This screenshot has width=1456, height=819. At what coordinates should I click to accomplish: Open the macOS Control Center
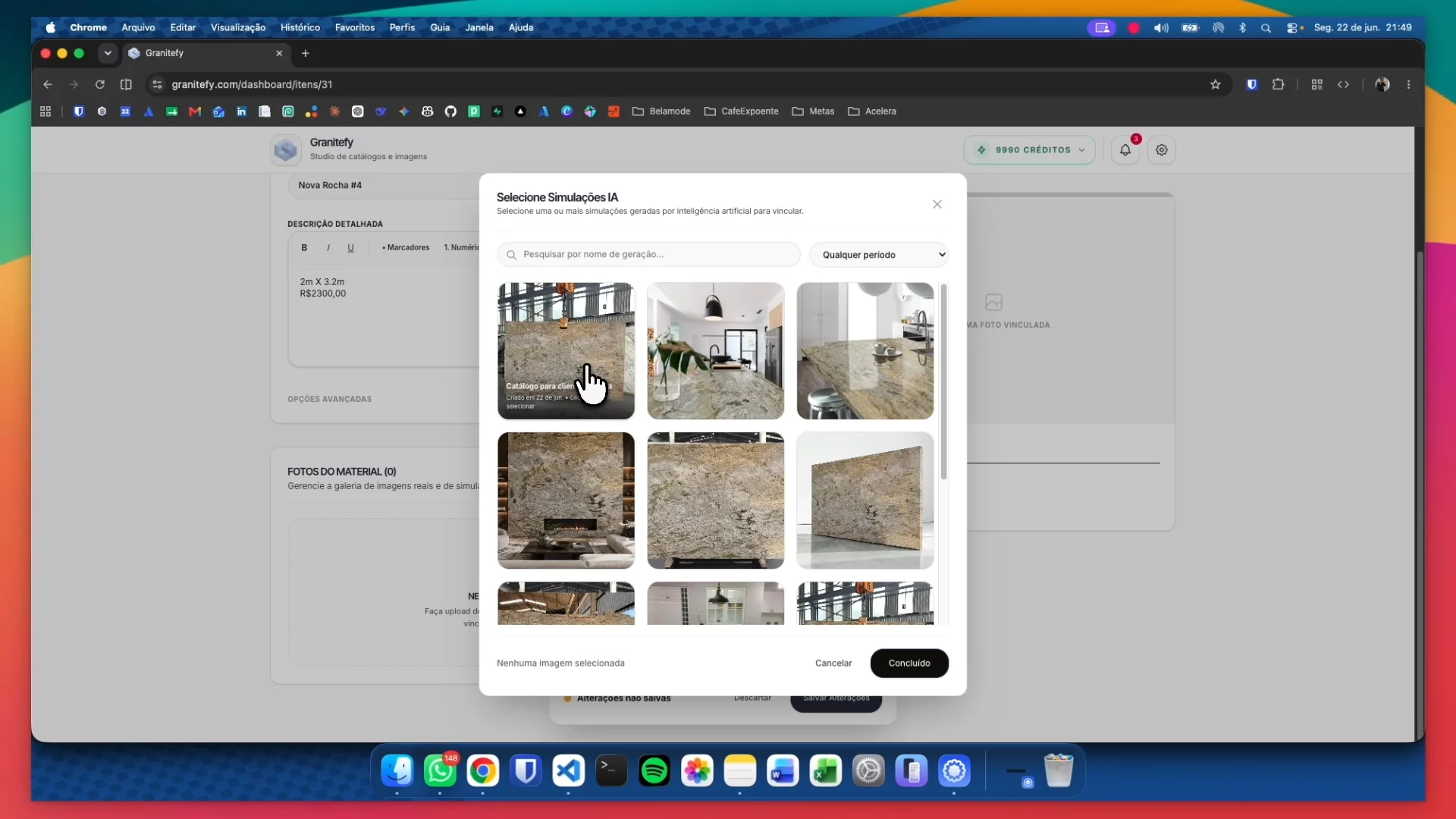pyautogui.click(x=1293, y=27)
